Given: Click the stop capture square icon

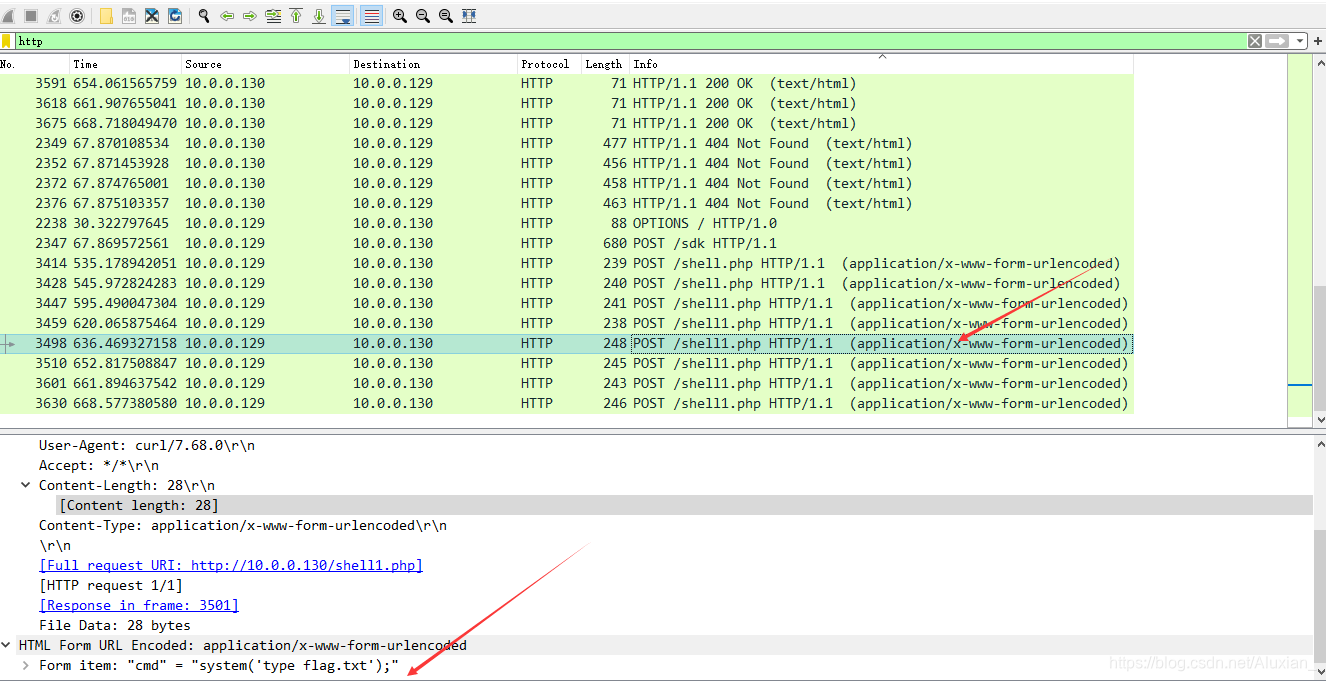Looking at the screenshot, I should (30, 16).
